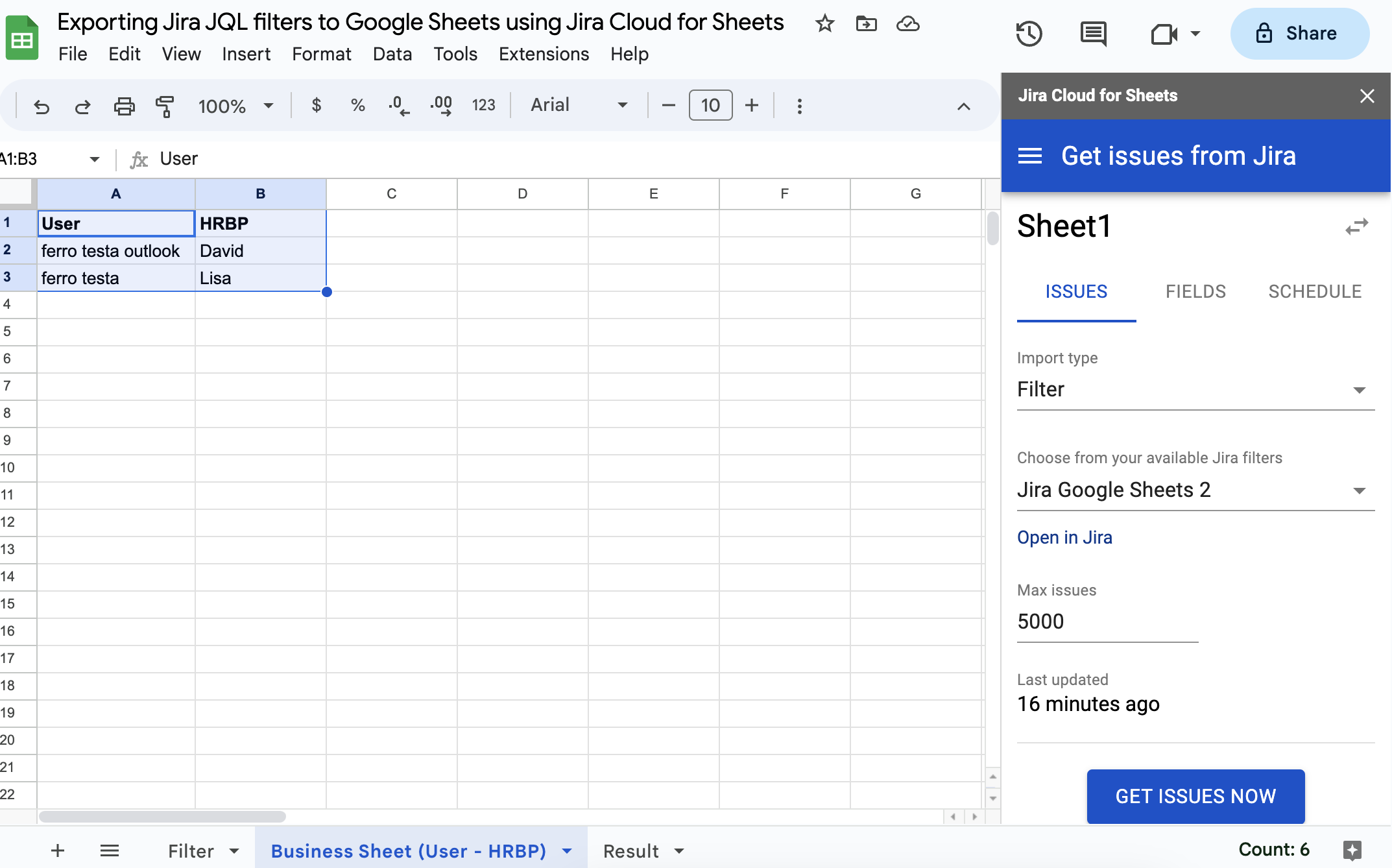Click the Print icon
1392x868 pixels.
click(124, 106)
